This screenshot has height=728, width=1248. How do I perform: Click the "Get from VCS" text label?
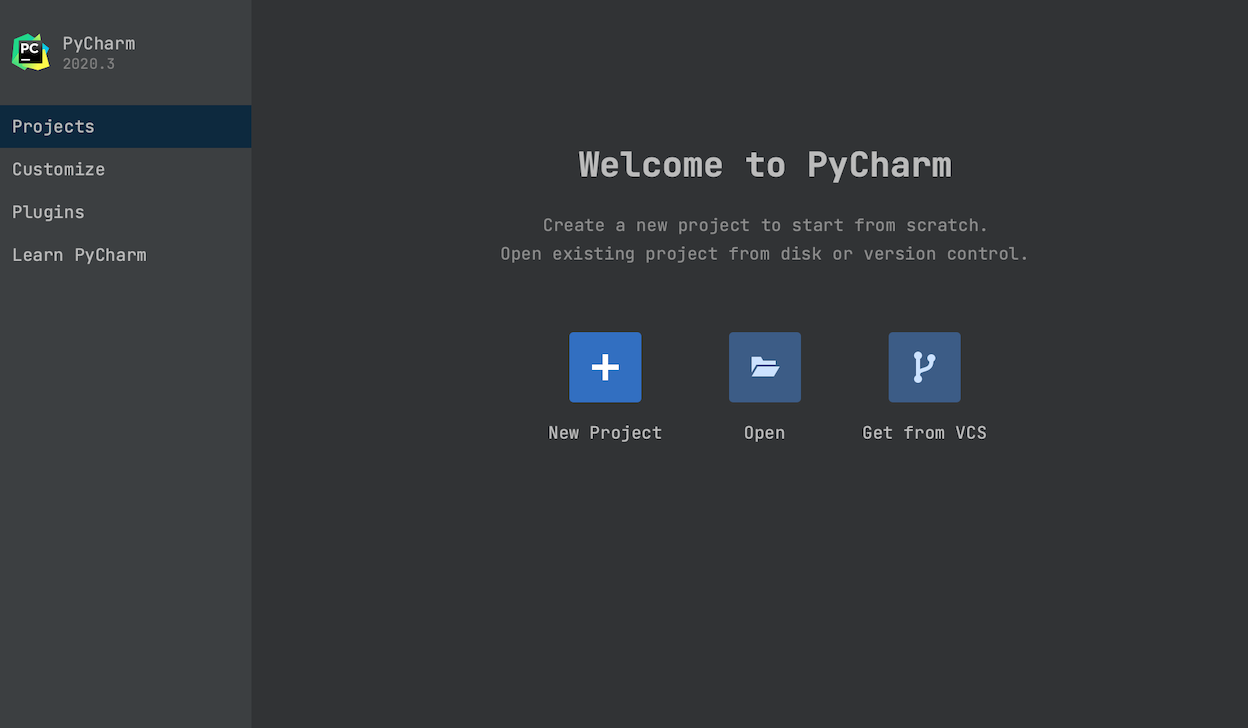tap(925, 433)
